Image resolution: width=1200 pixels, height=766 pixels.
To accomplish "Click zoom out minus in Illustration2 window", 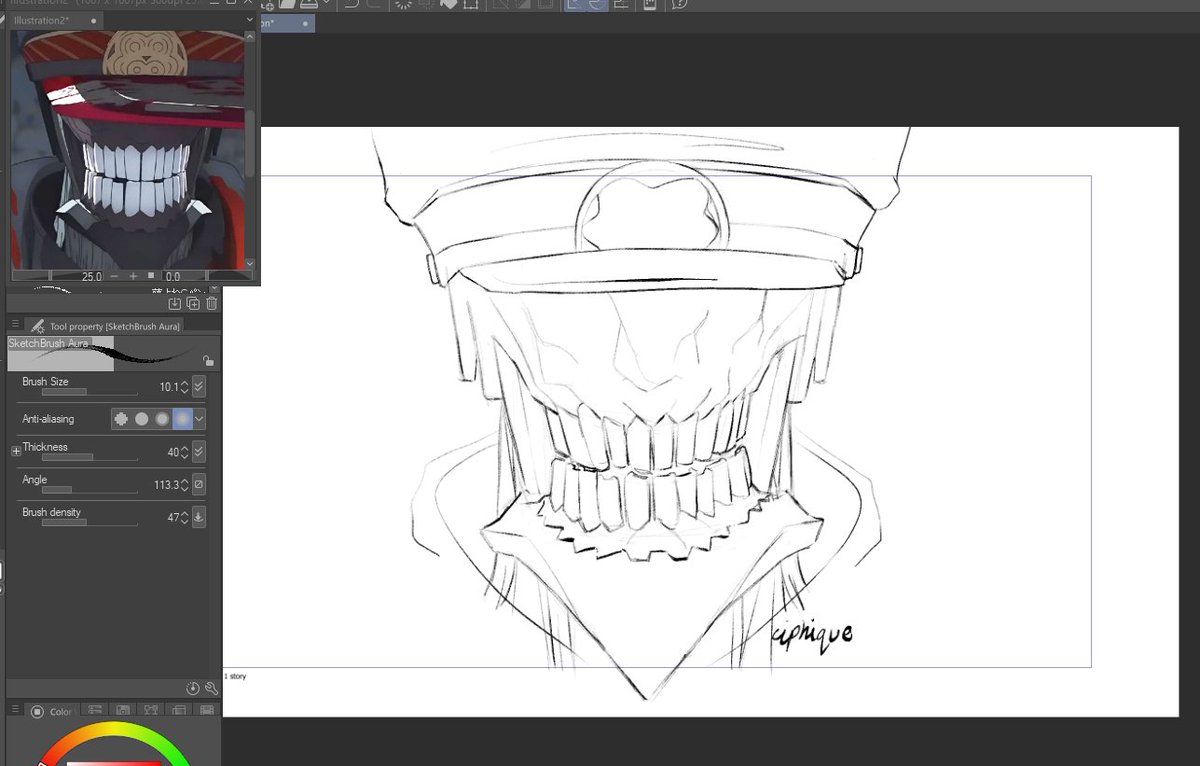I will coord(115,276).
